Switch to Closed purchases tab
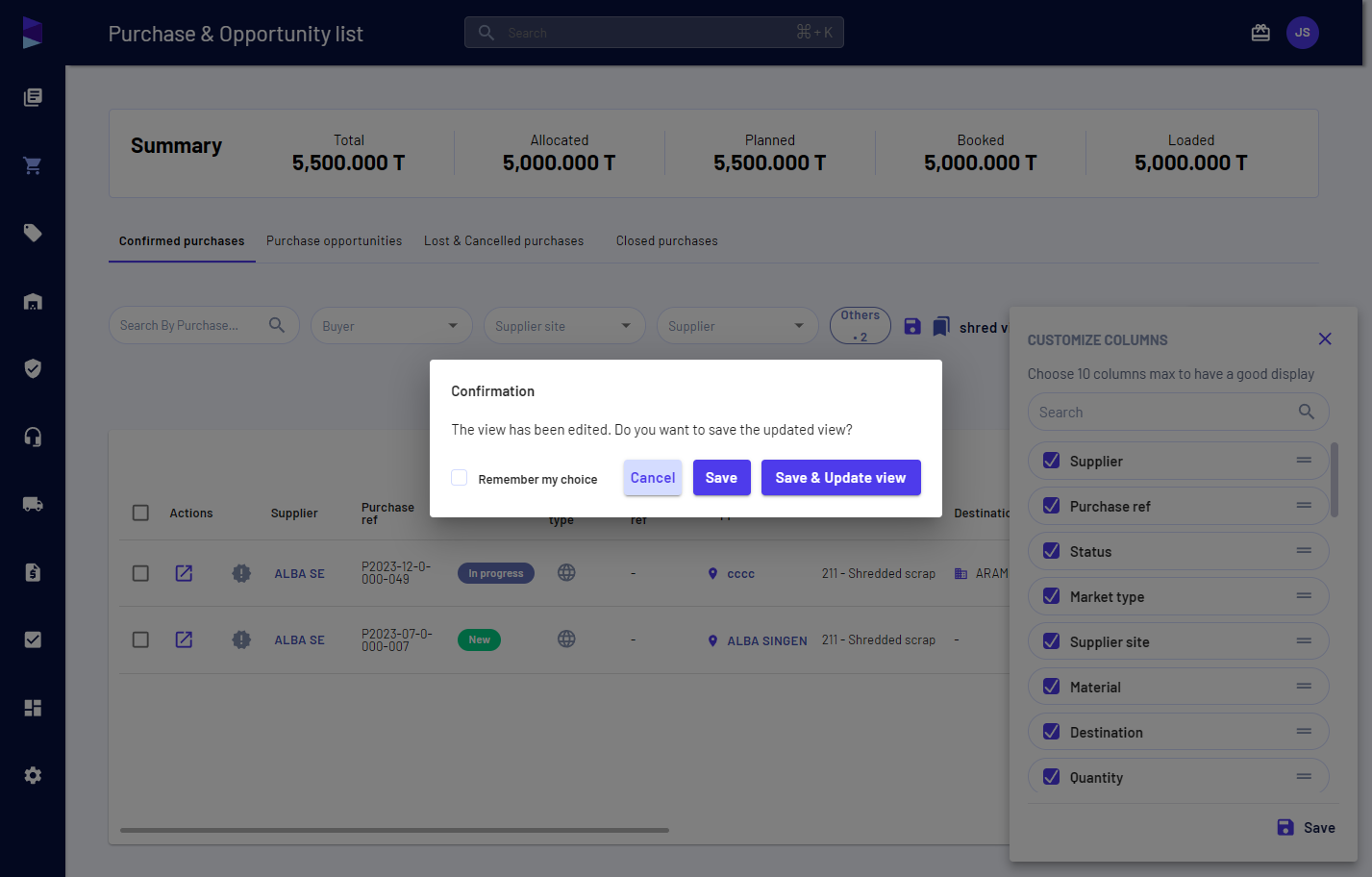Image resolution: width=1372 pixels, height=877 pixels. click(667, 240)
